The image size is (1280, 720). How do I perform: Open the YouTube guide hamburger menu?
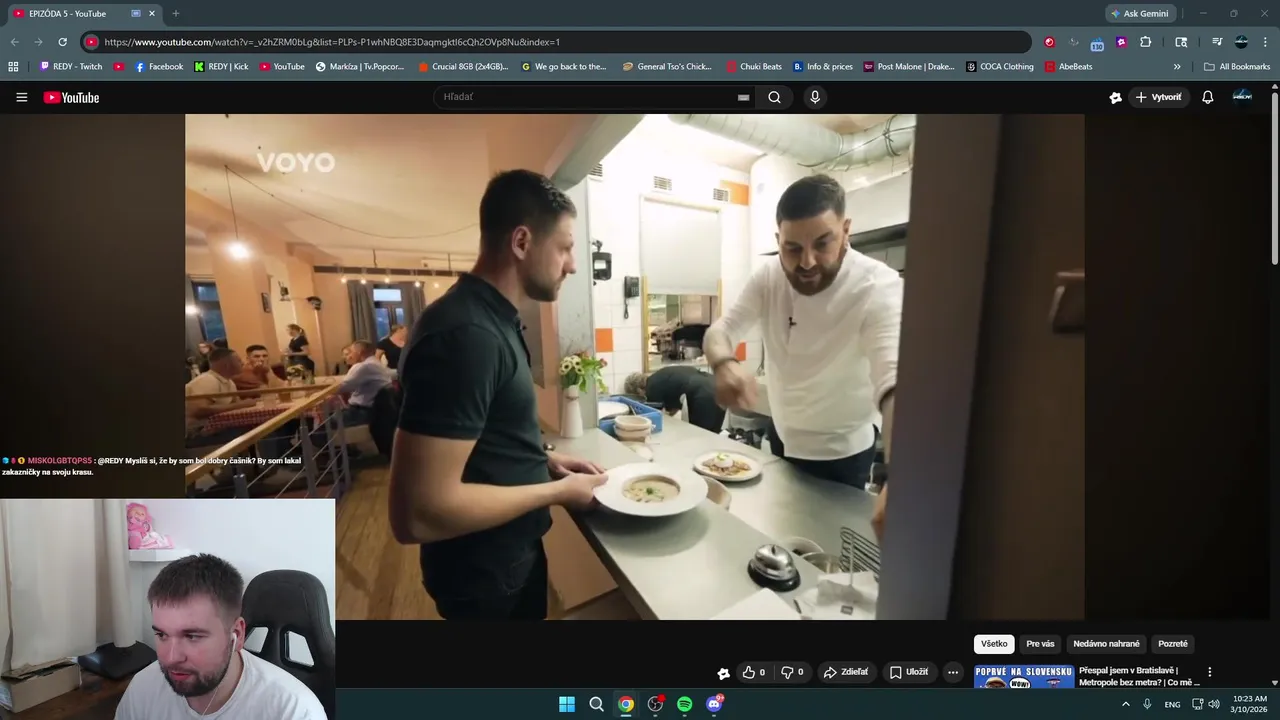coord(21,97)
